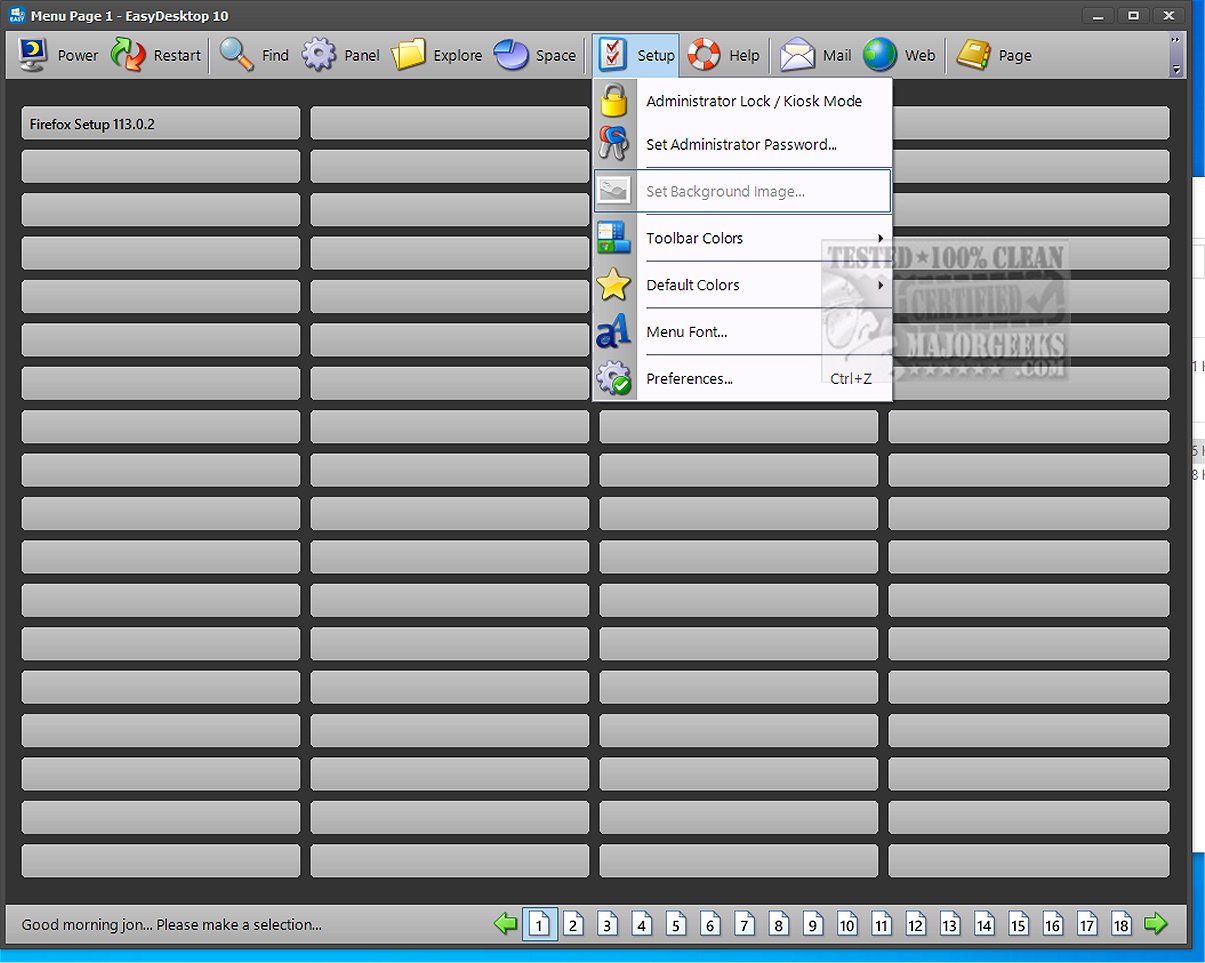Switch to page 5

point(676,925)
